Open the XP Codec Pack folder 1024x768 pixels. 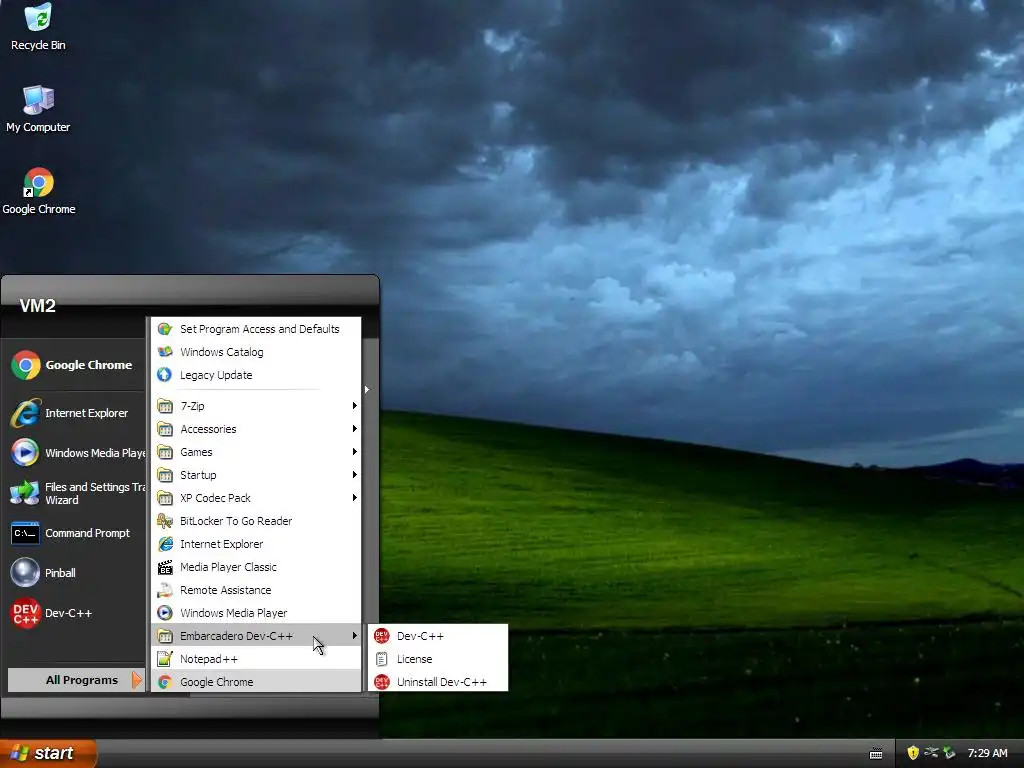256,498
